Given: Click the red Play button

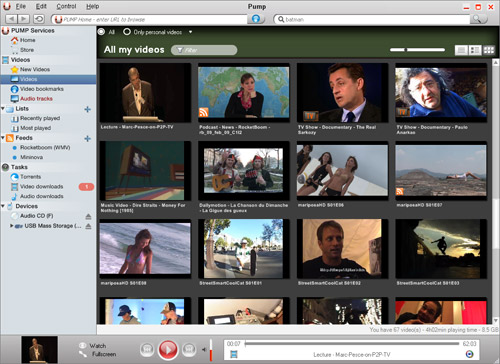Looking at the screenshot, I should (168, 350).
